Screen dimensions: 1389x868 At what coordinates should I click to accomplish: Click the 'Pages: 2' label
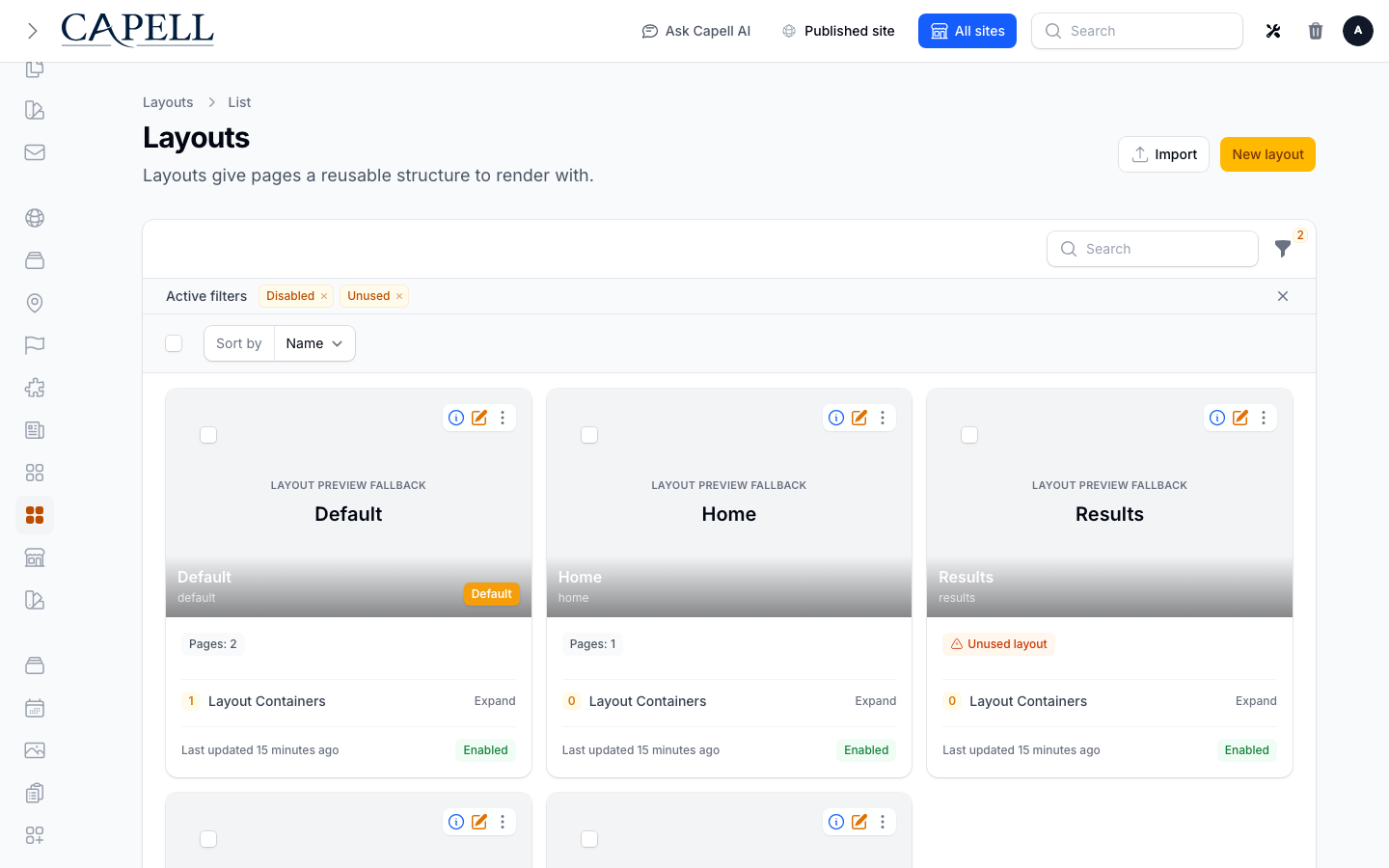coord(213,644)
